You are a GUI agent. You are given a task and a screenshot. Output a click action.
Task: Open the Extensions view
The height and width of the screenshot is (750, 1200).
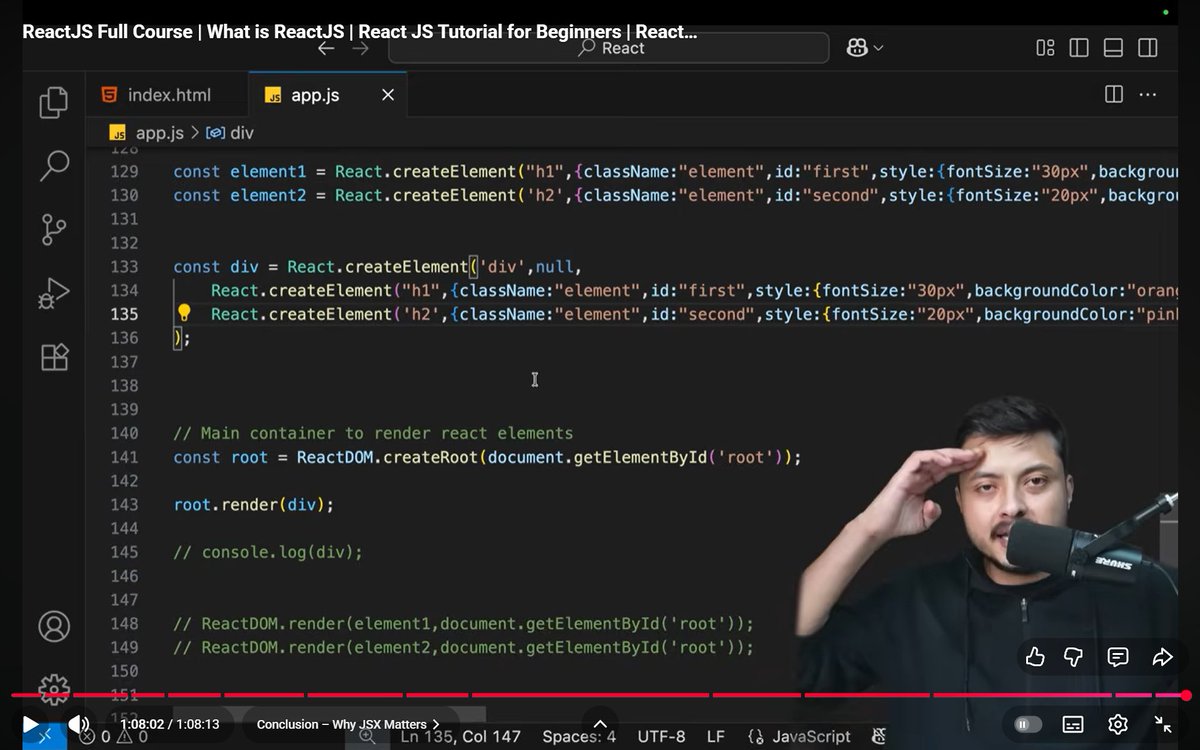pyautogui.click(x=53, y=357)
